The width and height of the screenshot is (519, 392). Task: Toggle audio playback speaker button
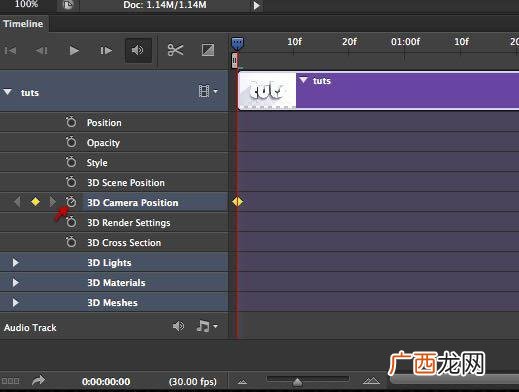tap(138, 50)
